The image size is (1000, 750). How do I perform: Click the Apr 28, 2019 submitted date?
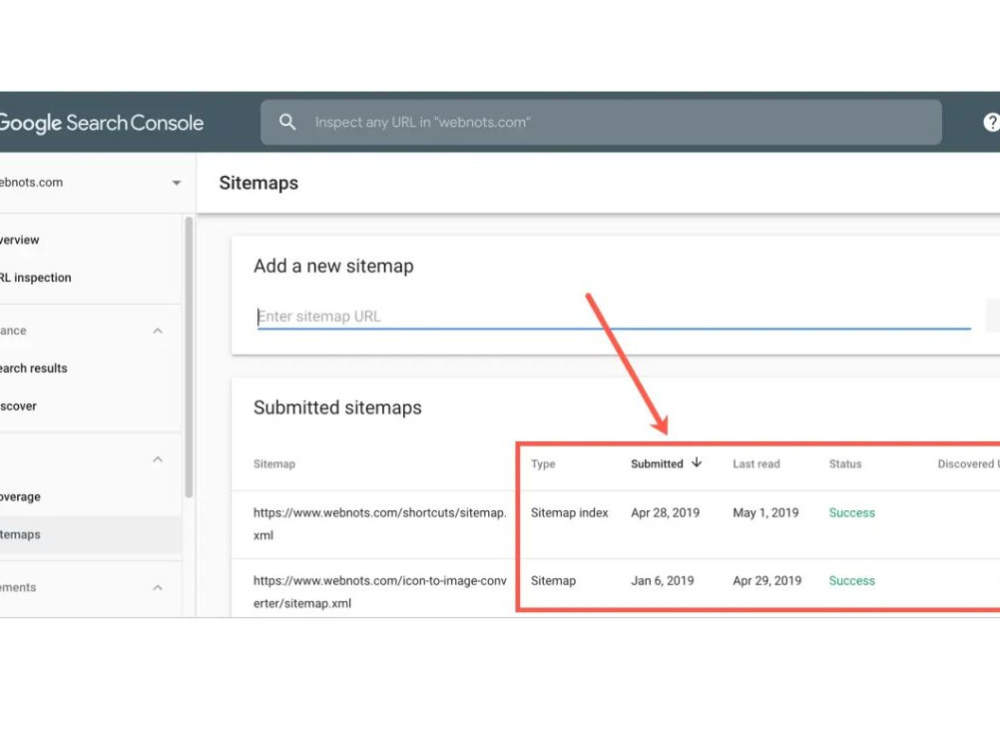point(665,513)
